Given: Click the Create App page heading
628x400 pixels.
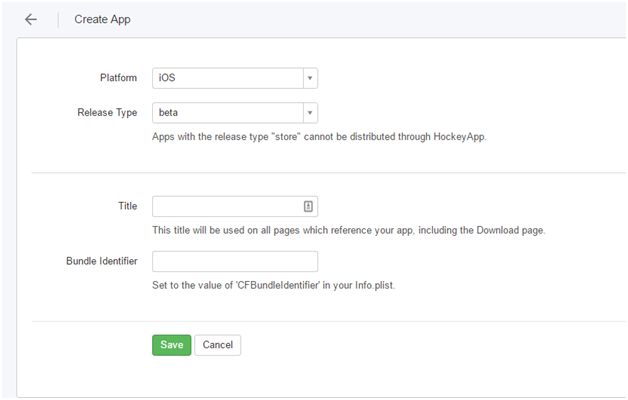Looking at the screenshot, I should (102, 19).
